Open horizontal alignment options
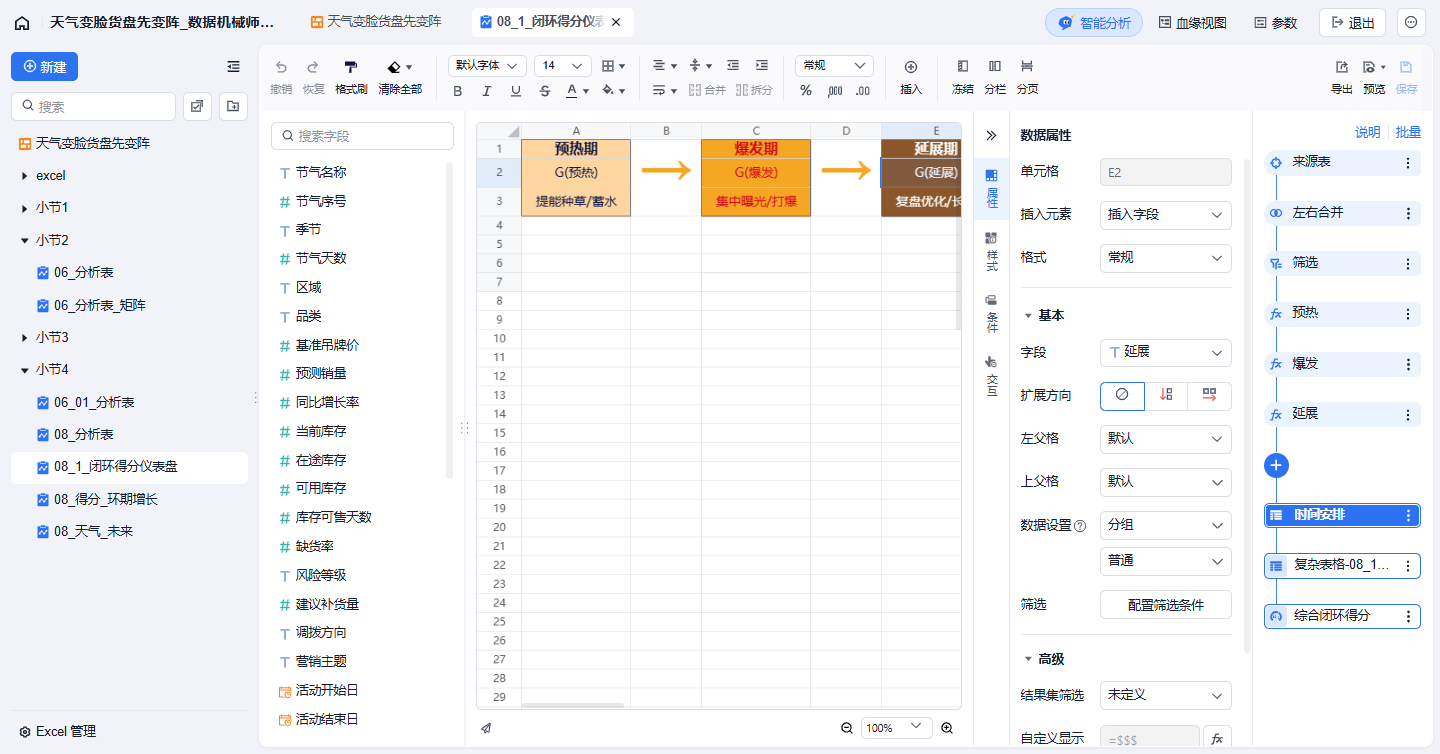This screenshot has height=754, width=1440. click(665, 66)
